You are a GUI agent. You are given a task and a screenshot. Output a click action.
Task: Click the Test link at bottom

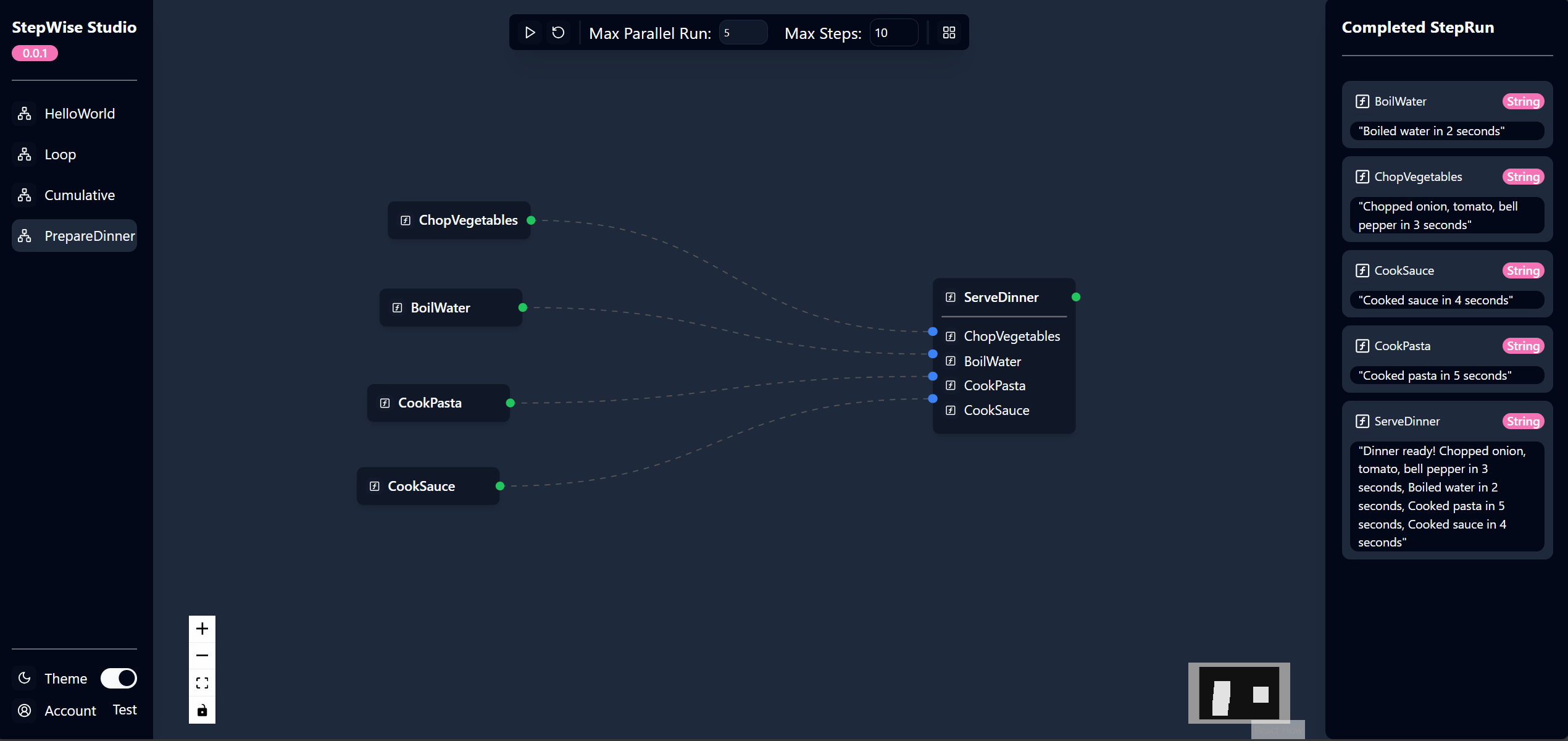click(124, 710)
